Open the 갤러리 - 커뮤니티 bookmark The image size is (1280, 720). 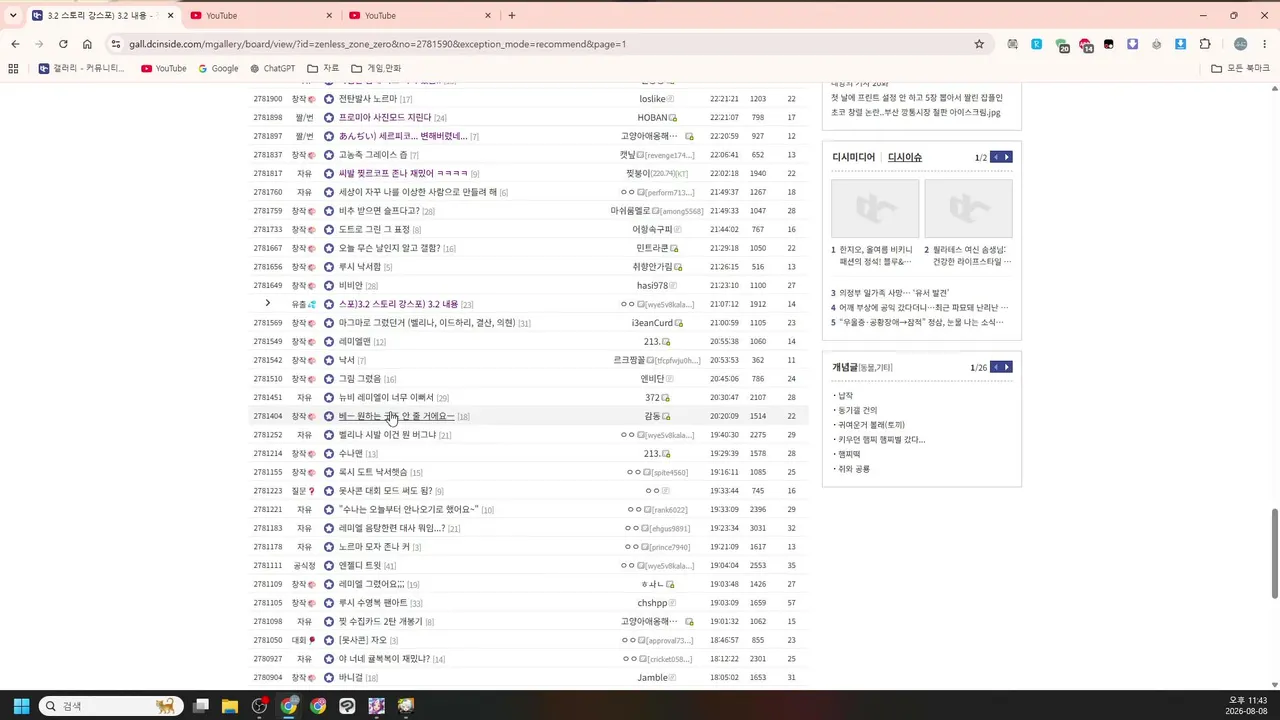[82, 68]
